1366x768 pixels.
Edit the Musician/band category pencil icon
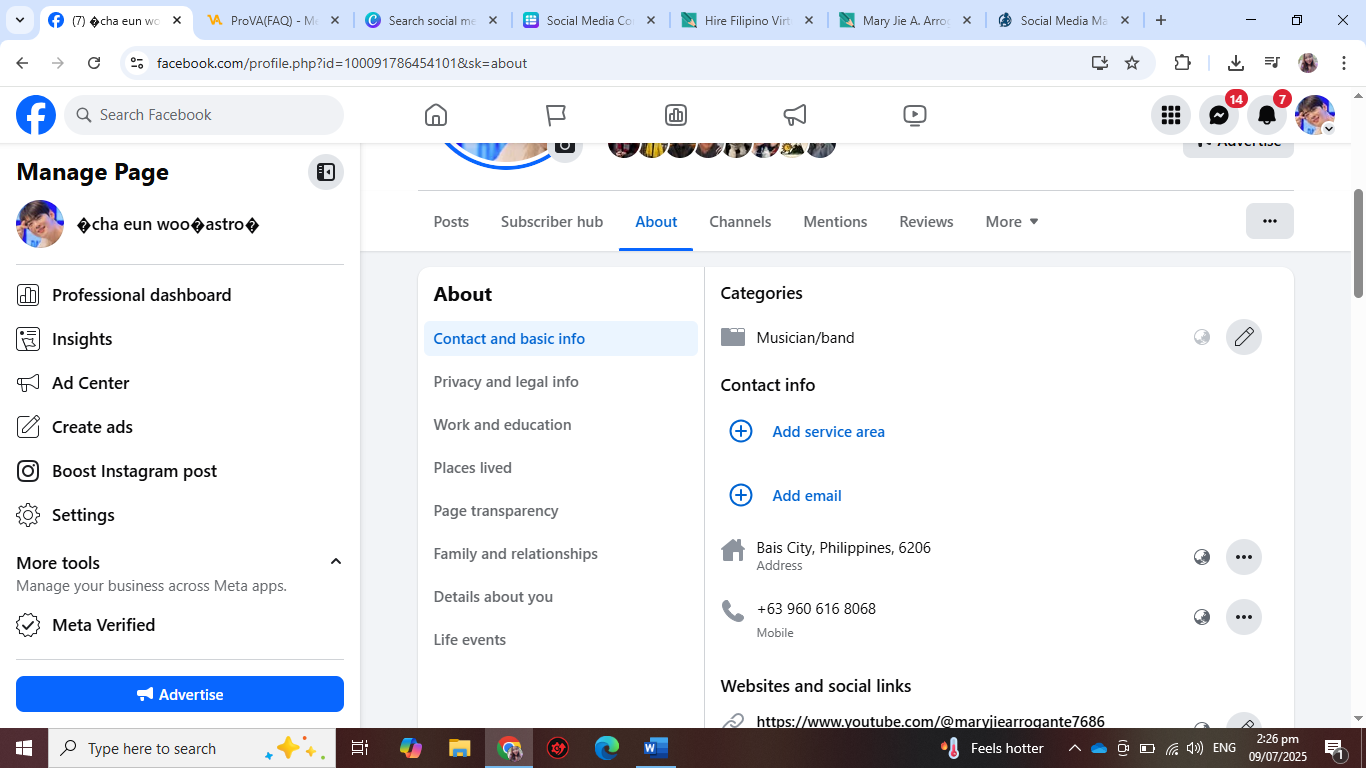click(x=1244, y=337)
